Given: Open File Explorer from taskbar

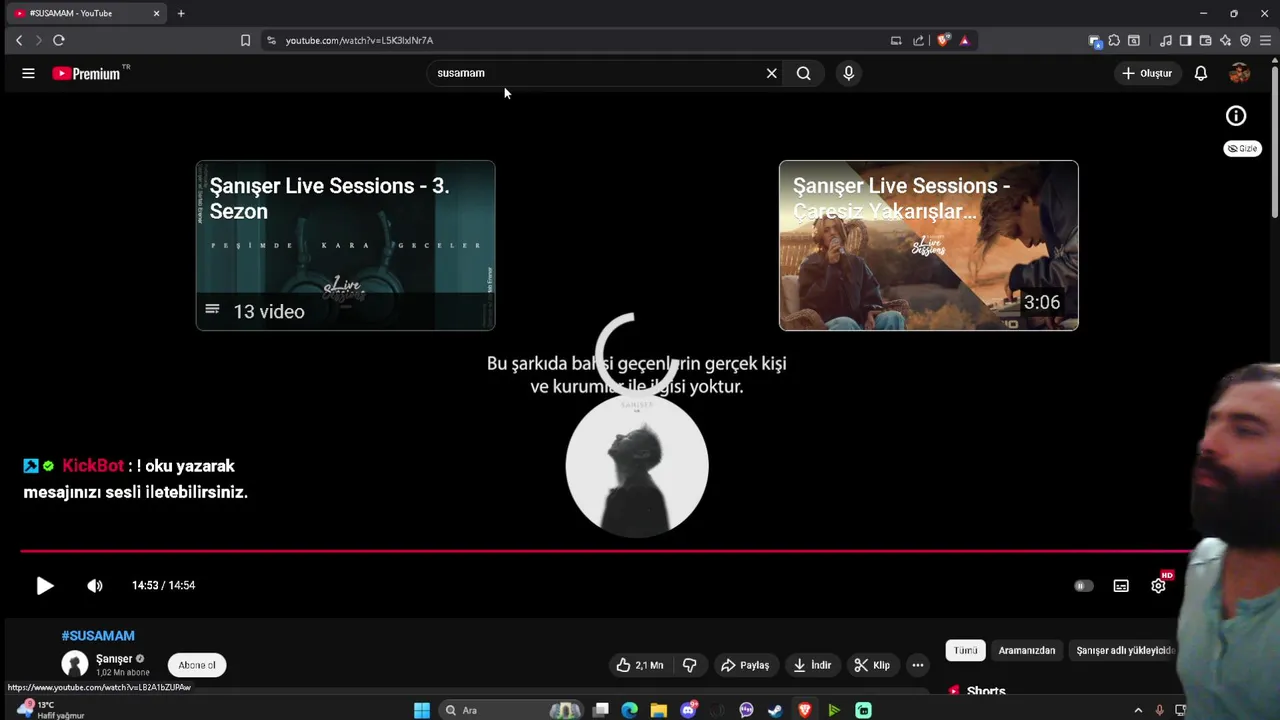Looking at the screenshot, I should 659,710.
